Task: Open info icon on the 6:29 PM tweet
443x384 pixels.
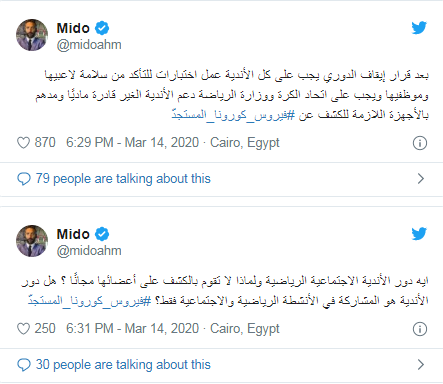Action: click(420, 143)
